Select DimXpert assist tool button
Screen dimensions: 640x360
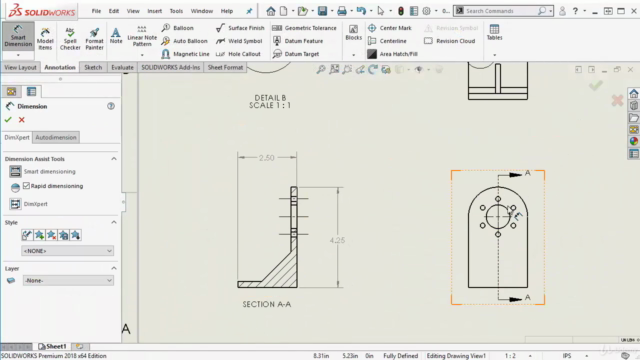pyautogui.click(x=16, y=204)
